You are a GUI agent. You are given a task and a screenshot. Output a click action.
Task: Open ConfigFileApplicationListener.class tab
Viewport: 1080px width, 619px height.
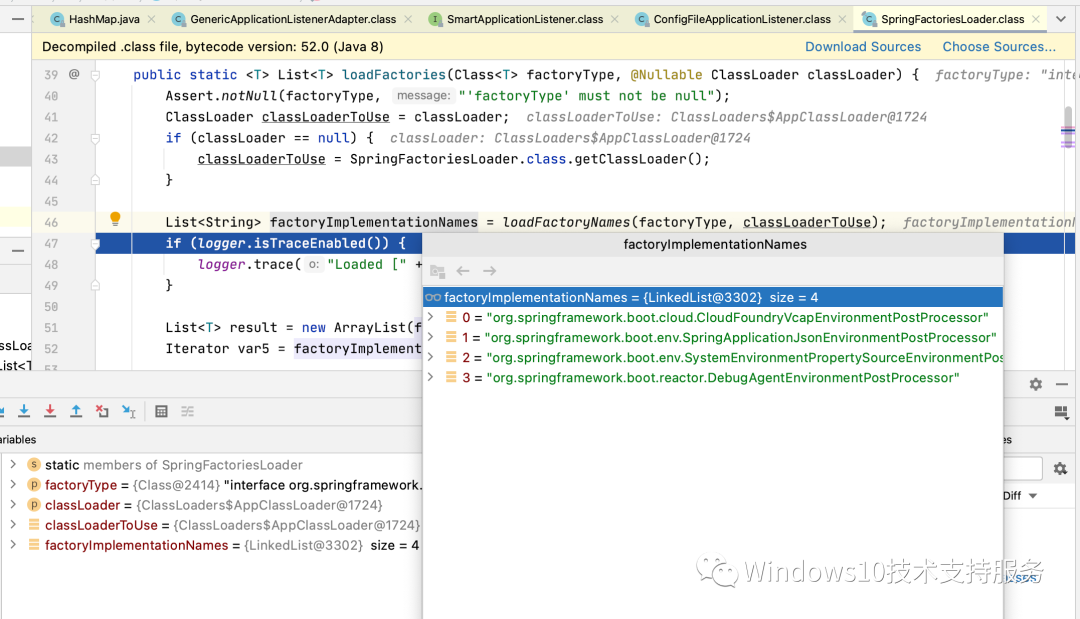(742, 19)
